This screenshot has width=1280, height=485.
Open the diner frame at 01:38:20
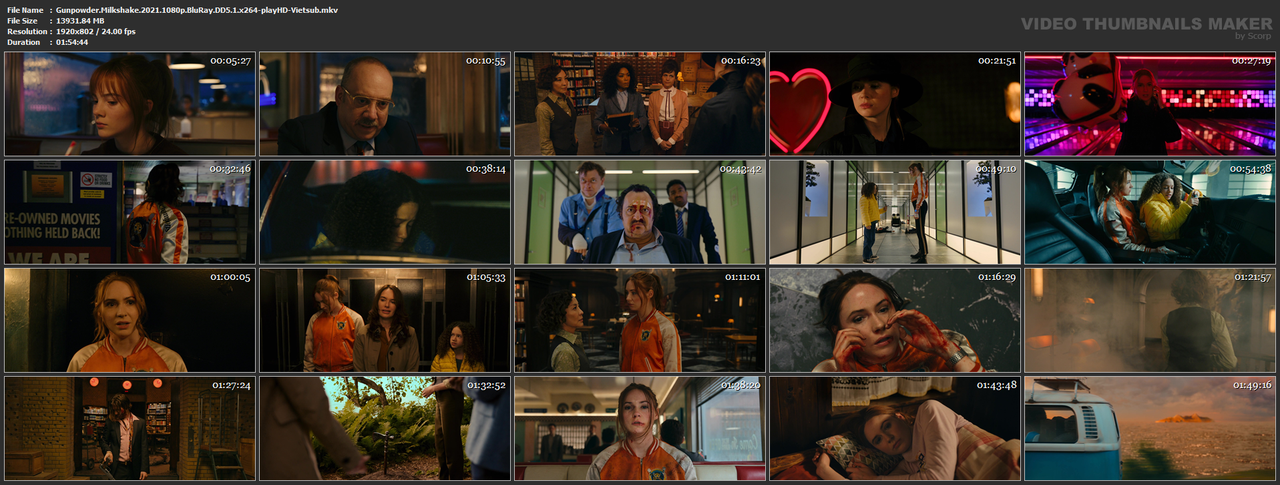[x=639, y=428]
